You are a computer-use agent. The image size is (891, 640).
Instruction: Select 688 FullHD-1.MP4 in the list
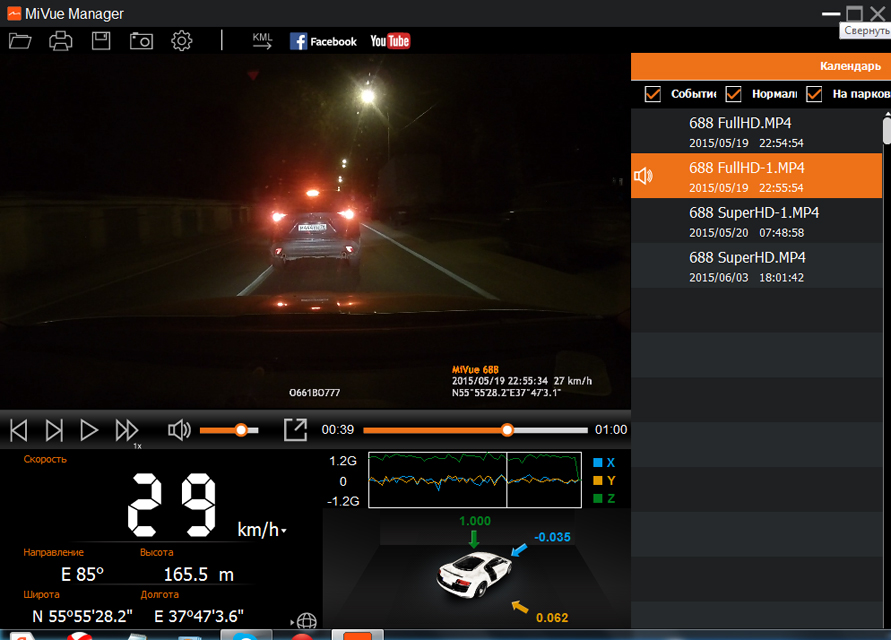pyautogui.click(x=756, y=176)
